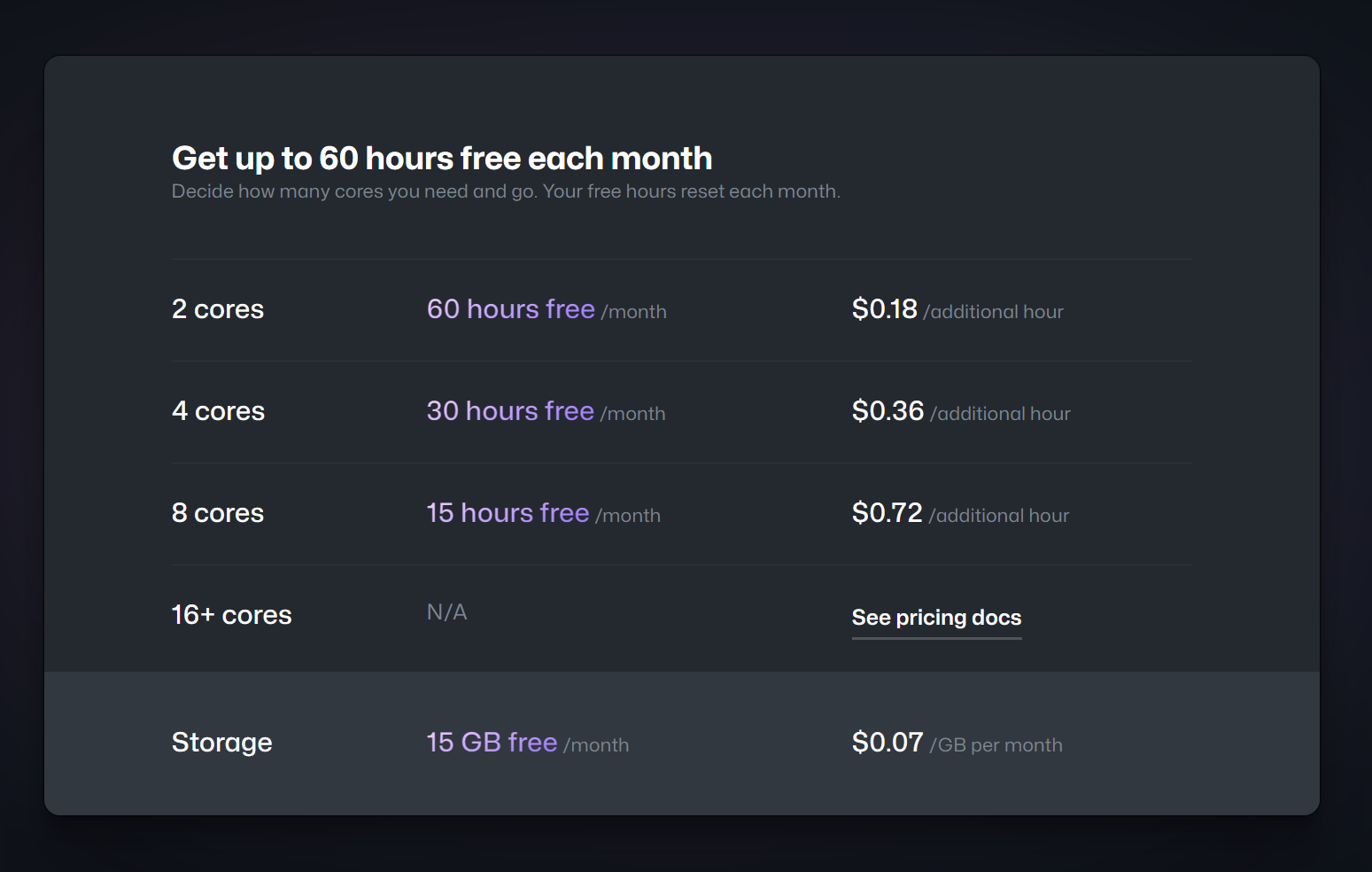This screenshot has width=1372, height=872.
Task: Select the 4 cores row label
Action: click(218, 411)
